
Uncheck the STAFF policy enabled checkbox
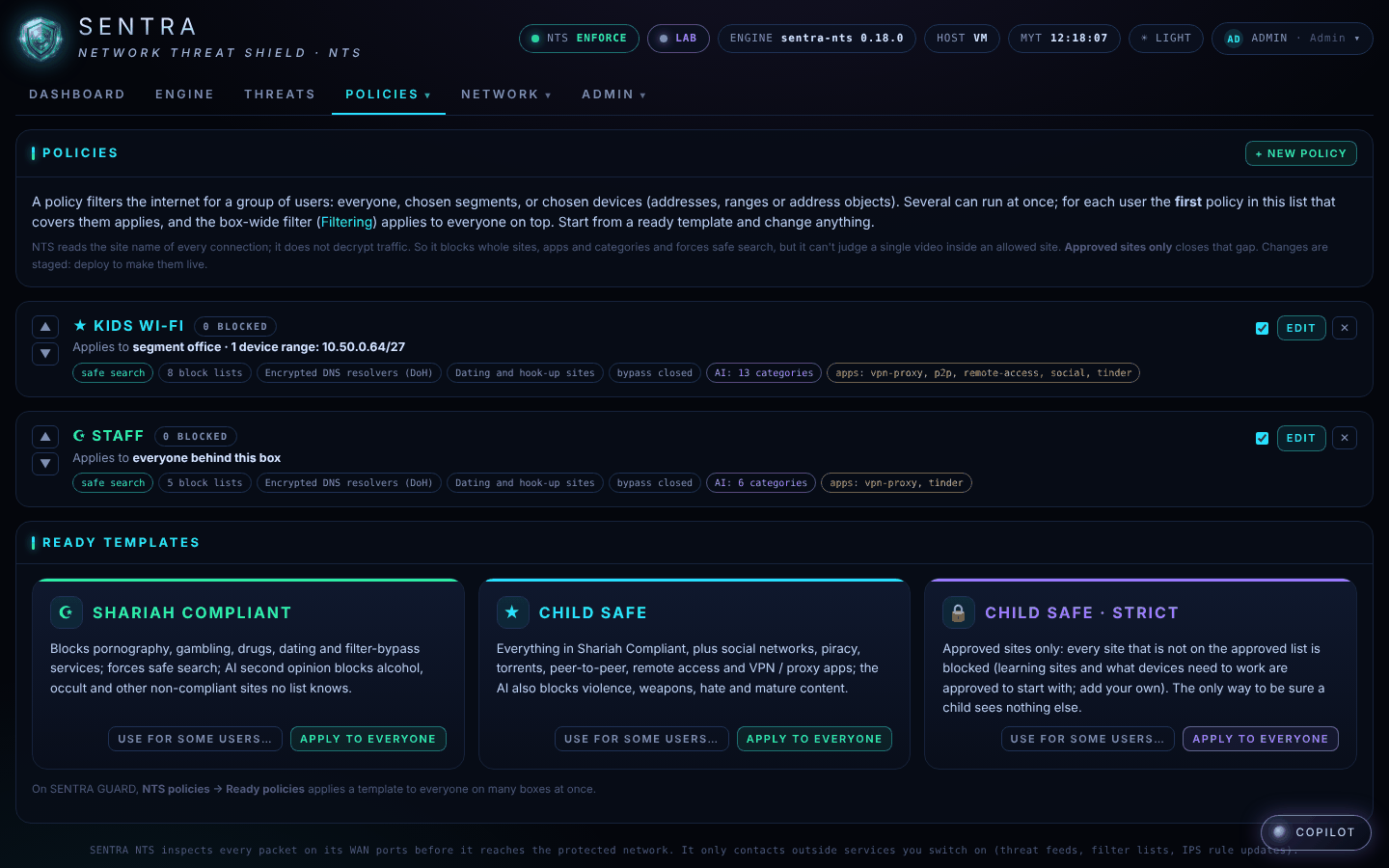coord(1262,438)
